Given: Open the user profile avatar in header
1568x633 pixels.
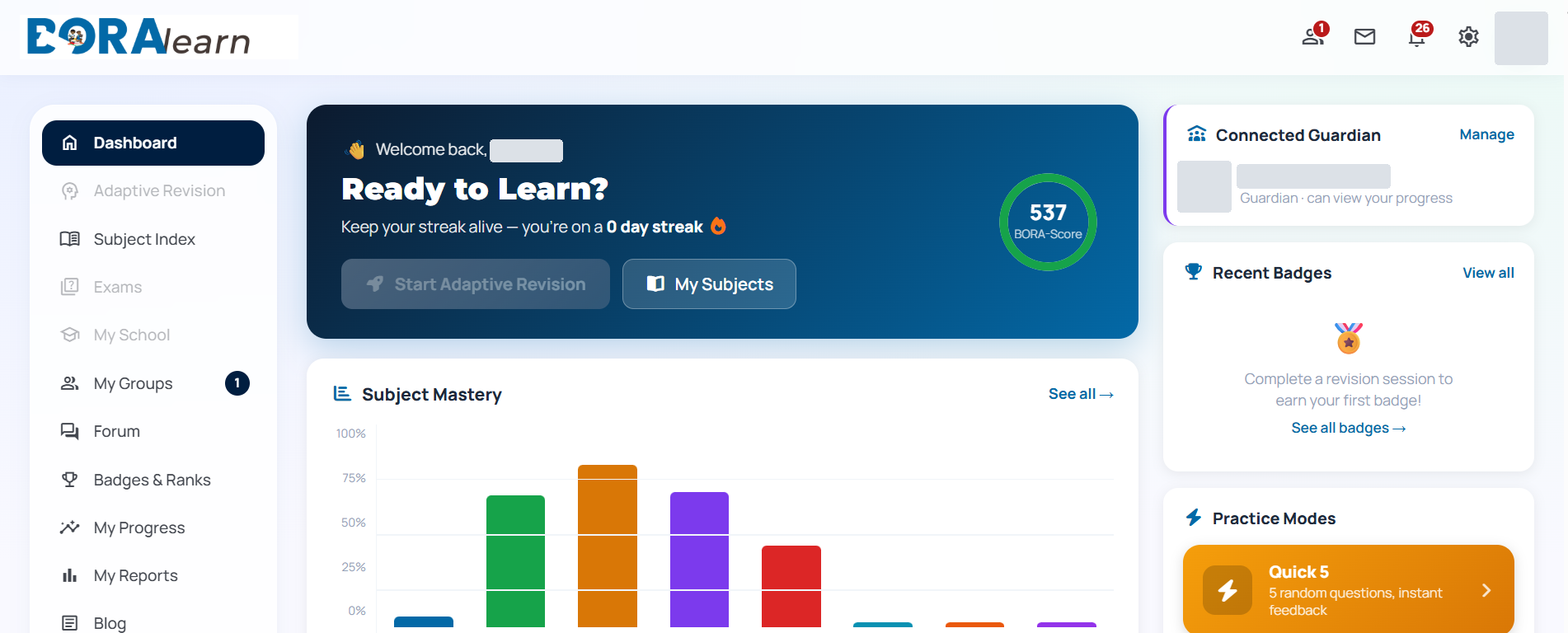Looking at the screenshot, I should coord(1521,38).
